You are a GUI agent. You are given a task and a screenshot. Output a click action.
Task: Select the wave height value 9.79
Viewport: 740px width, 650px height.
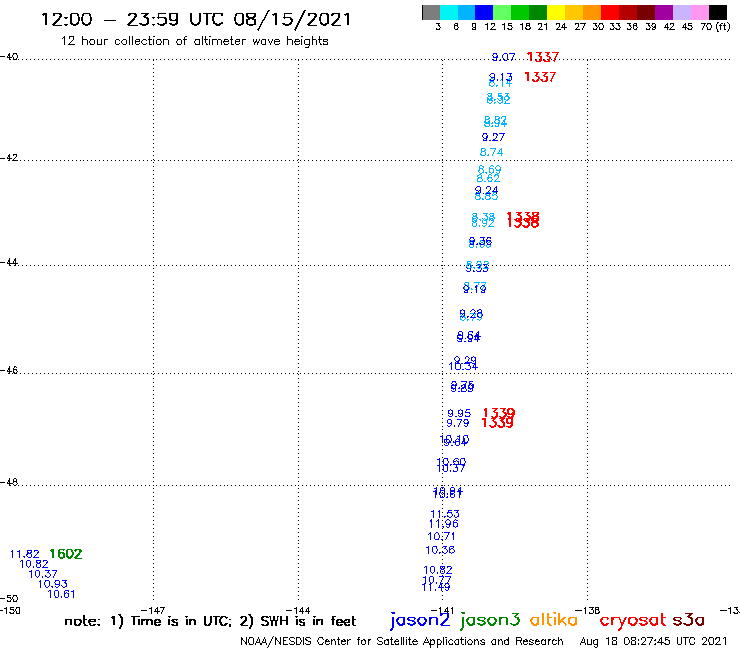click(458, 423)
